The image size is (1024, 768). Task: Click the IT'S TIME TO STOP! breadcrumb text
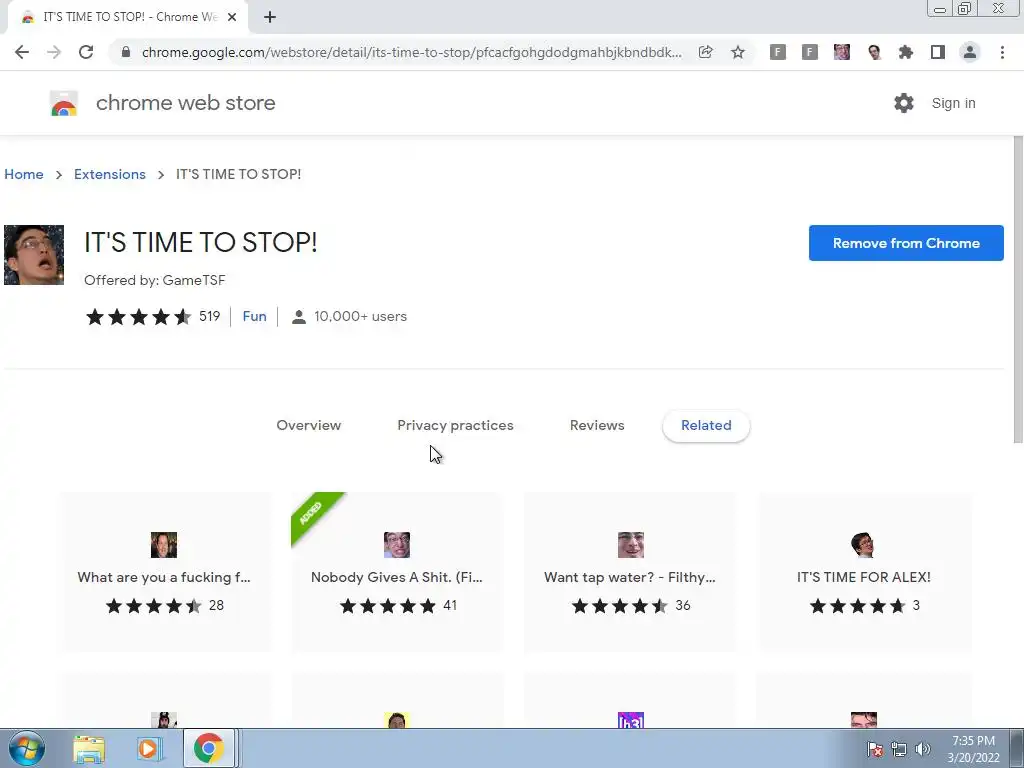[238, 174]
